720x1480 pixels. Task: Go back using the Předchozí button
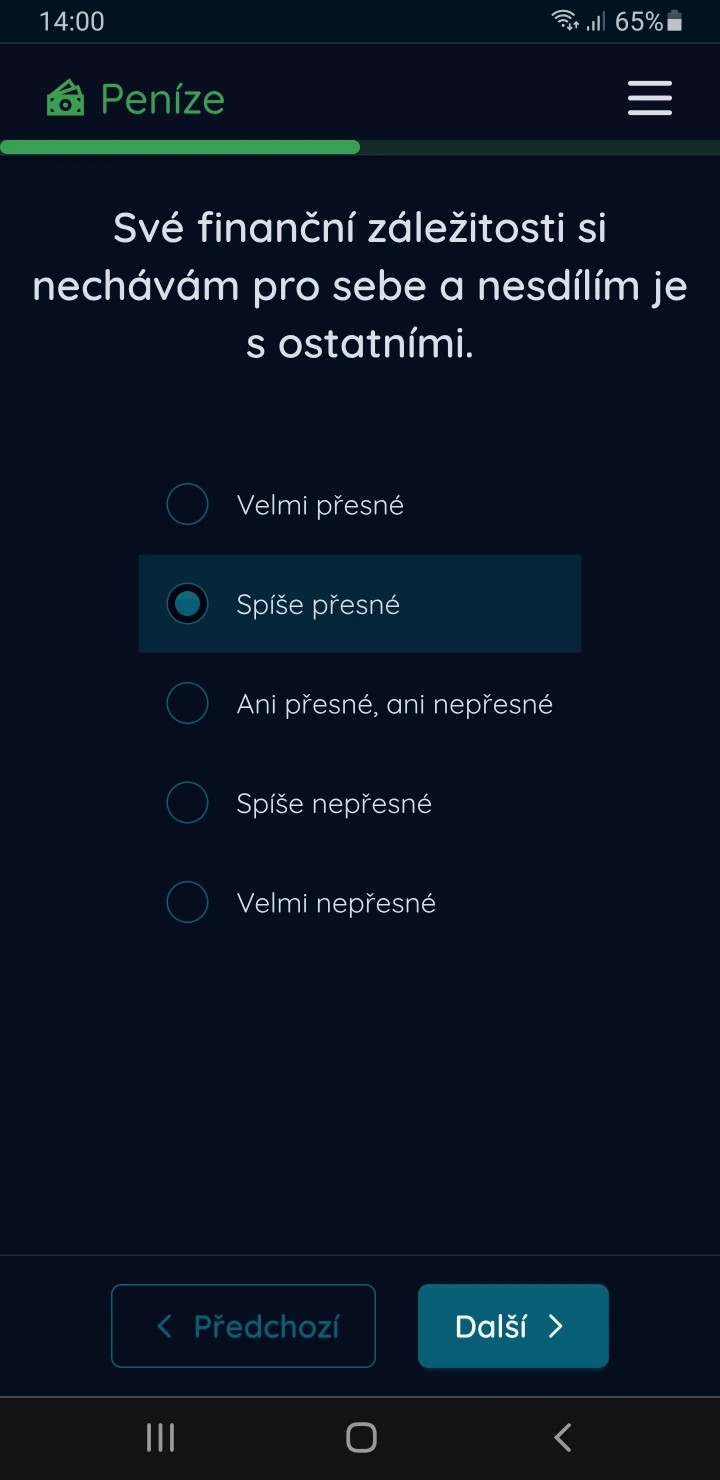[x=243, y=1325]
